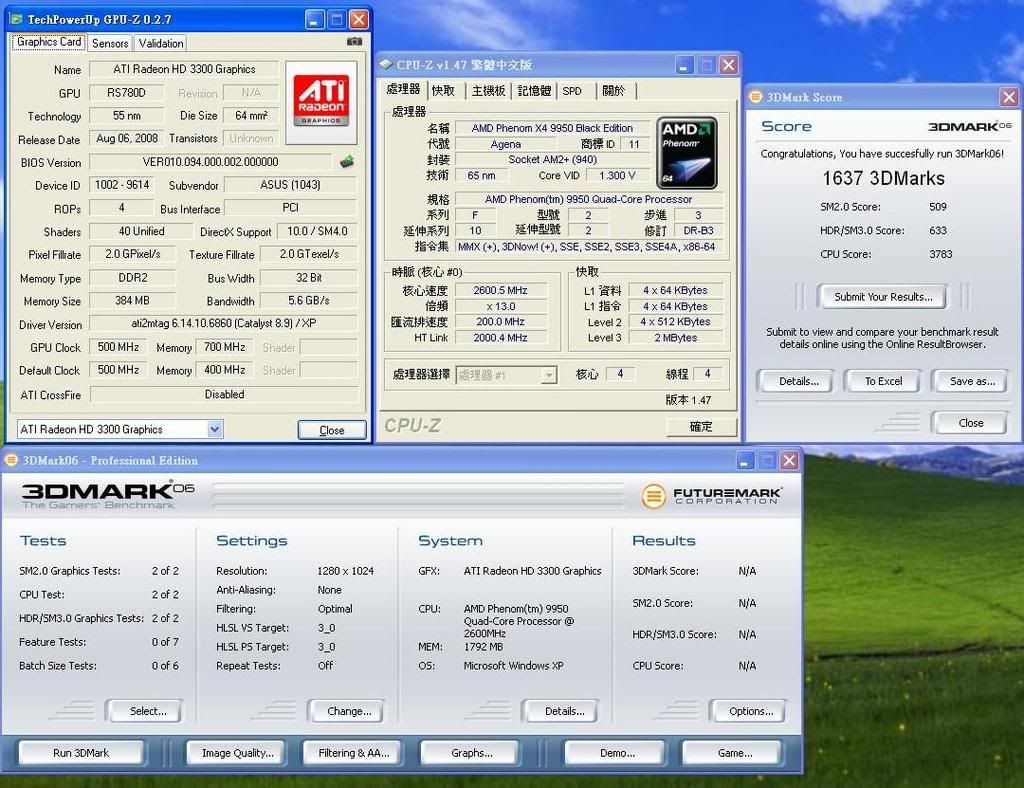Click the Demo button
Screen dimensions: 1024x788
tap(617, 753)
